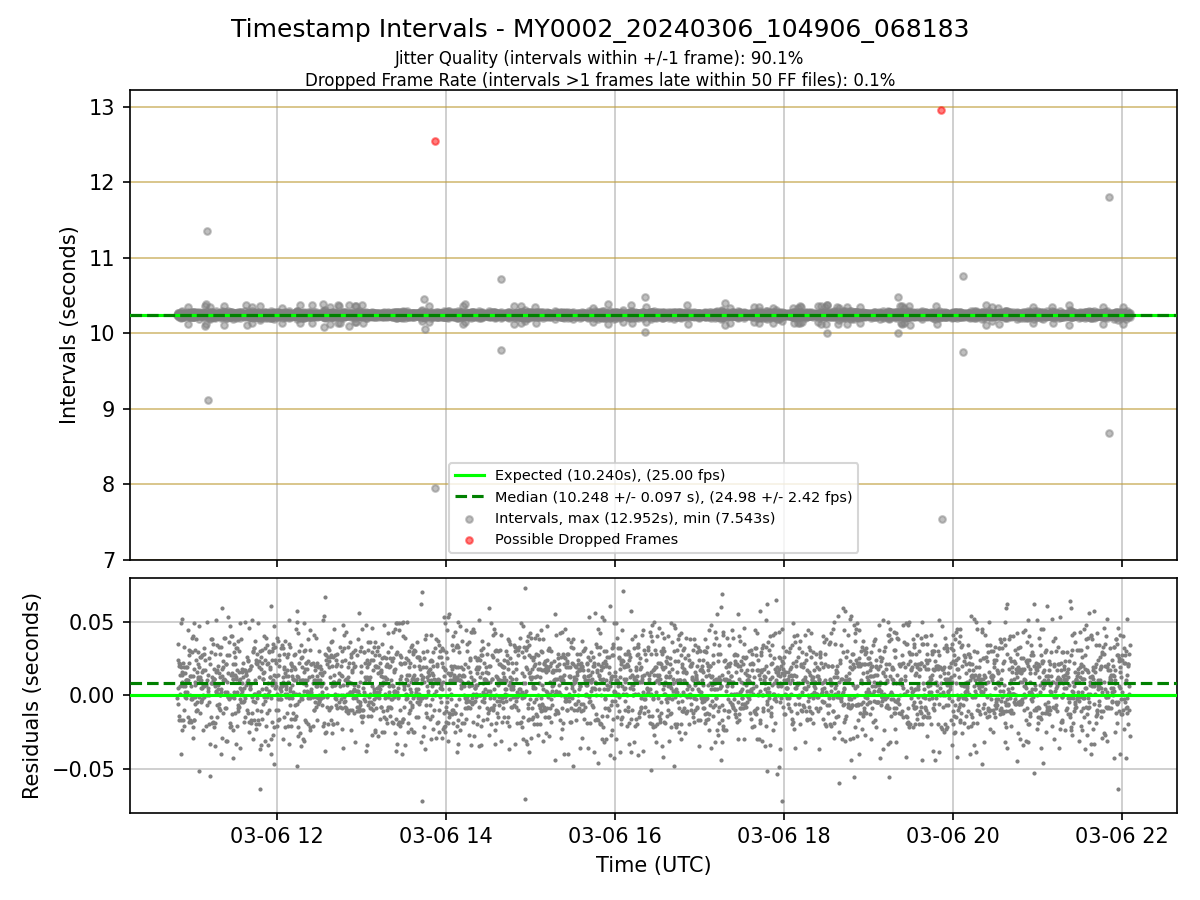
Task: Click the Jitter Quality 90.1% subtitle
Action: pyautogui.click(x=599, y=59)
